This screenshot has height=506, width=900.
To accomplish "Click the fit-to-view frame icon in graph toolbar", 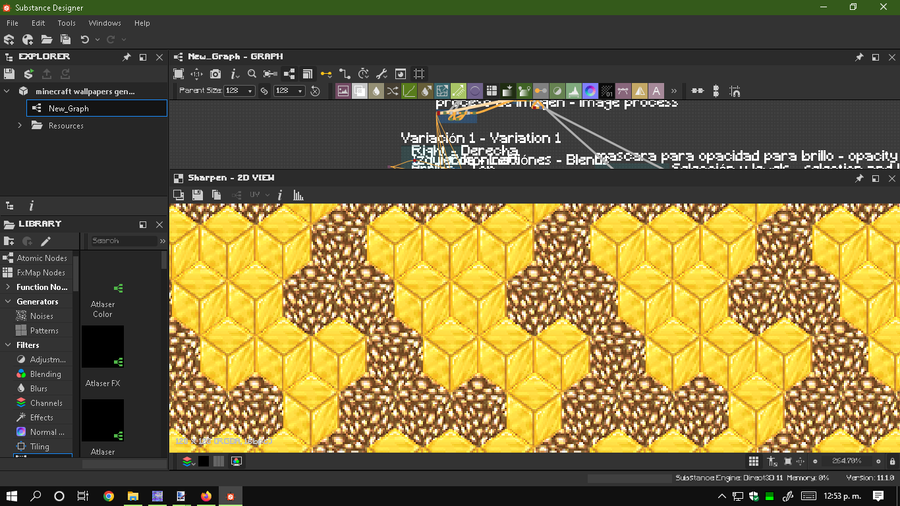I will click(x=179, y=74).
